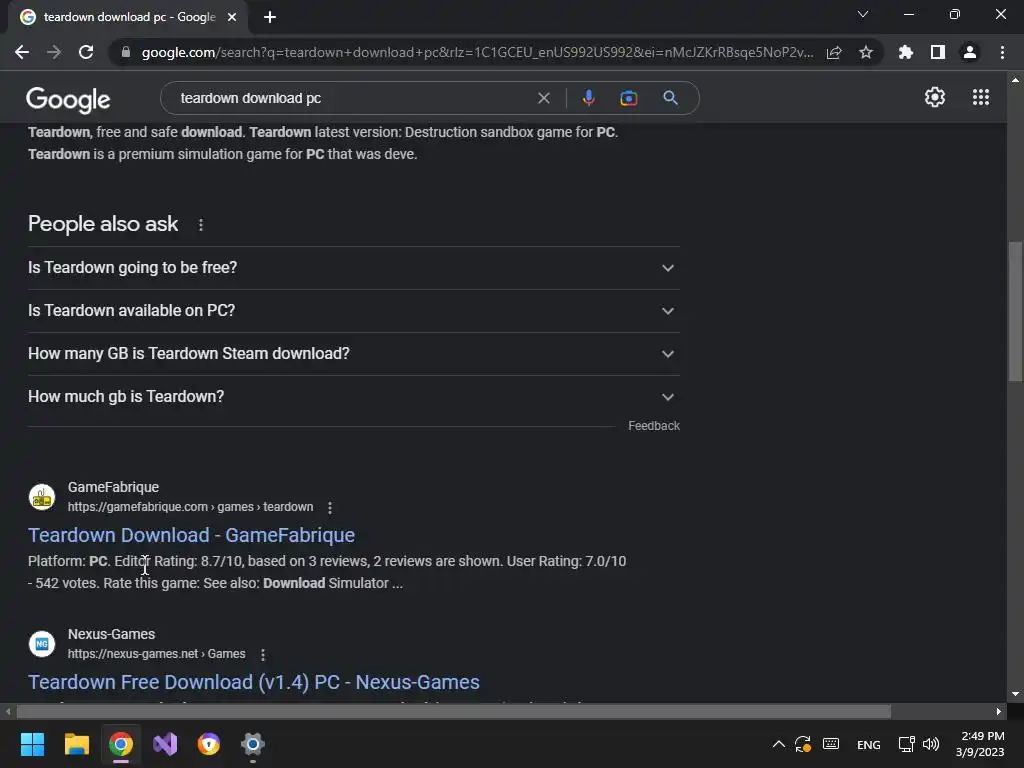Open clock showing 2:49 PM

coord(980,744)
